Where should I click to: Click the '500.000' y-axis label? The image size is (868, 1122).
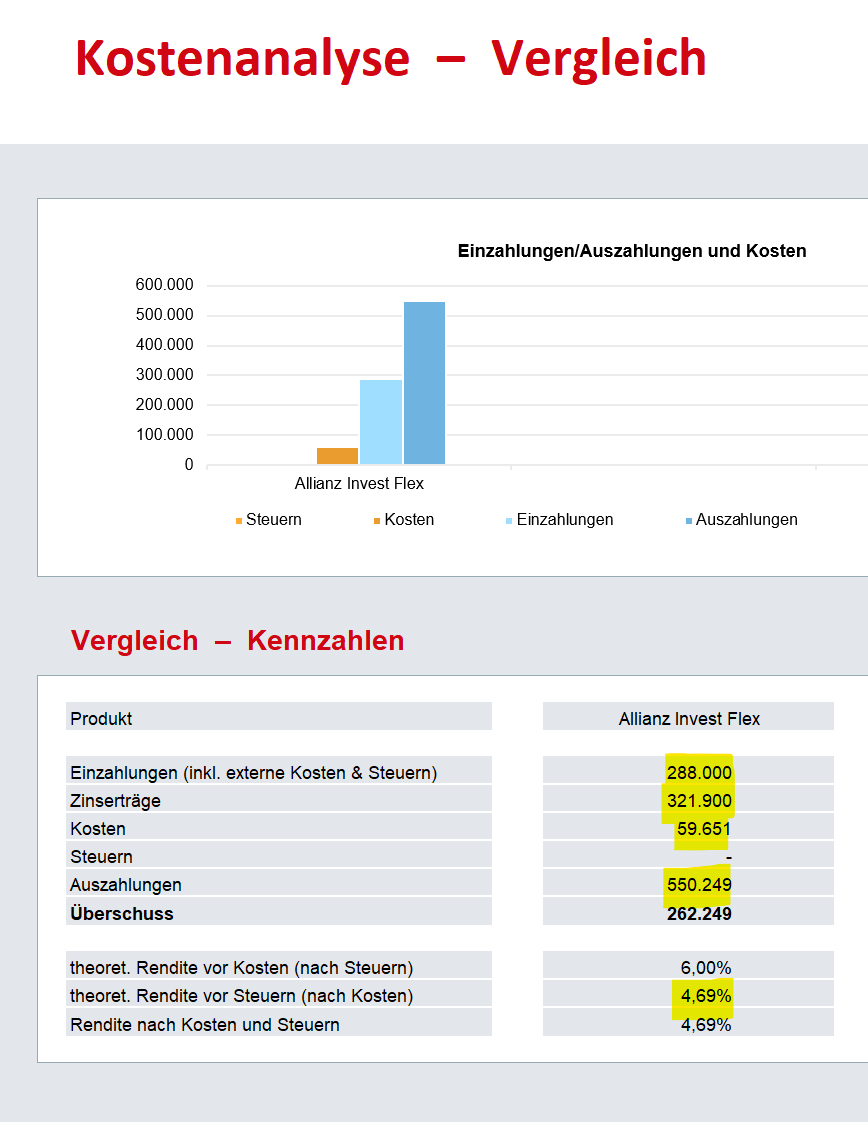(x=165, y=315)
